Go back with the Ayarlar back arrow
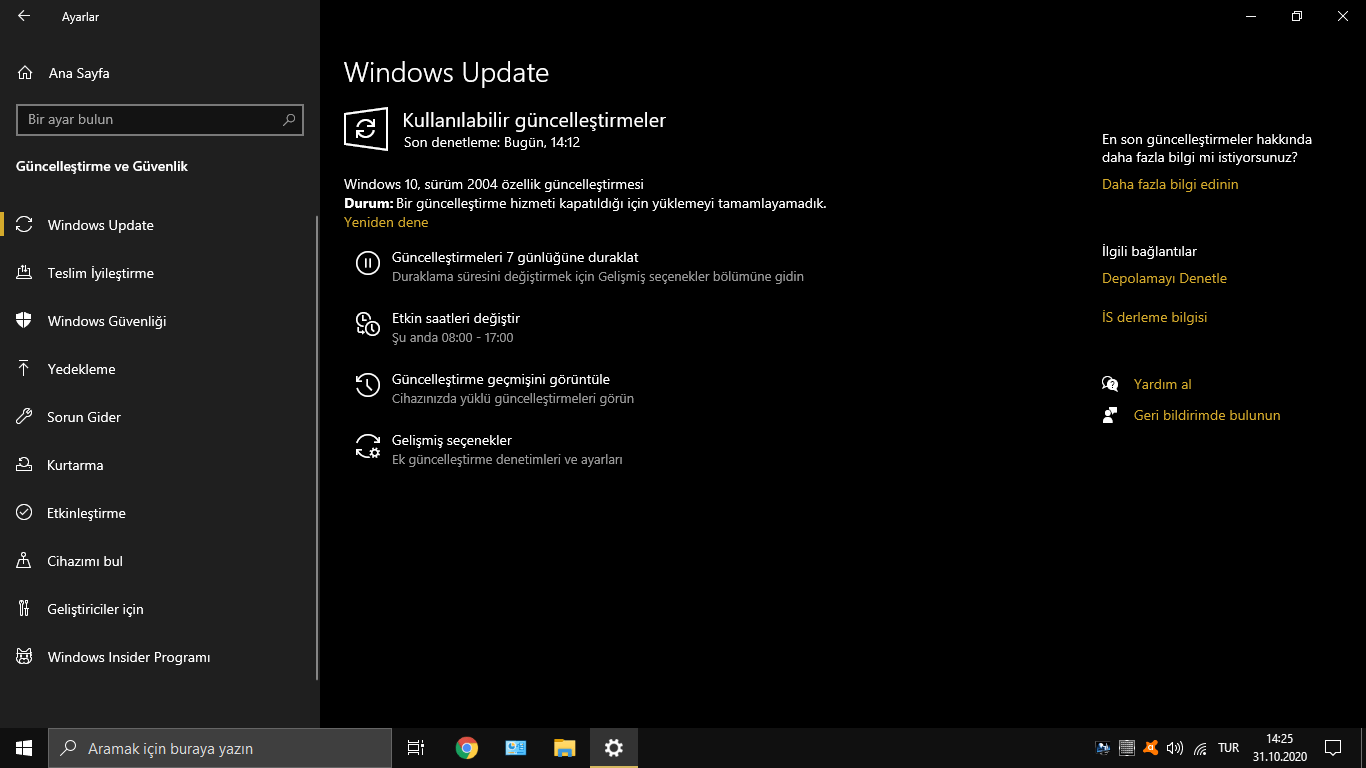The image size is (1366, 768). (x=24, y=16)
